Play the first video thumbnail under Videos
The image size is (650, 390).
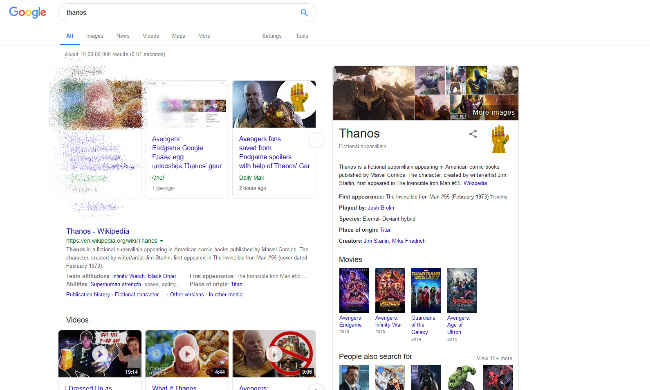(99, 354)
